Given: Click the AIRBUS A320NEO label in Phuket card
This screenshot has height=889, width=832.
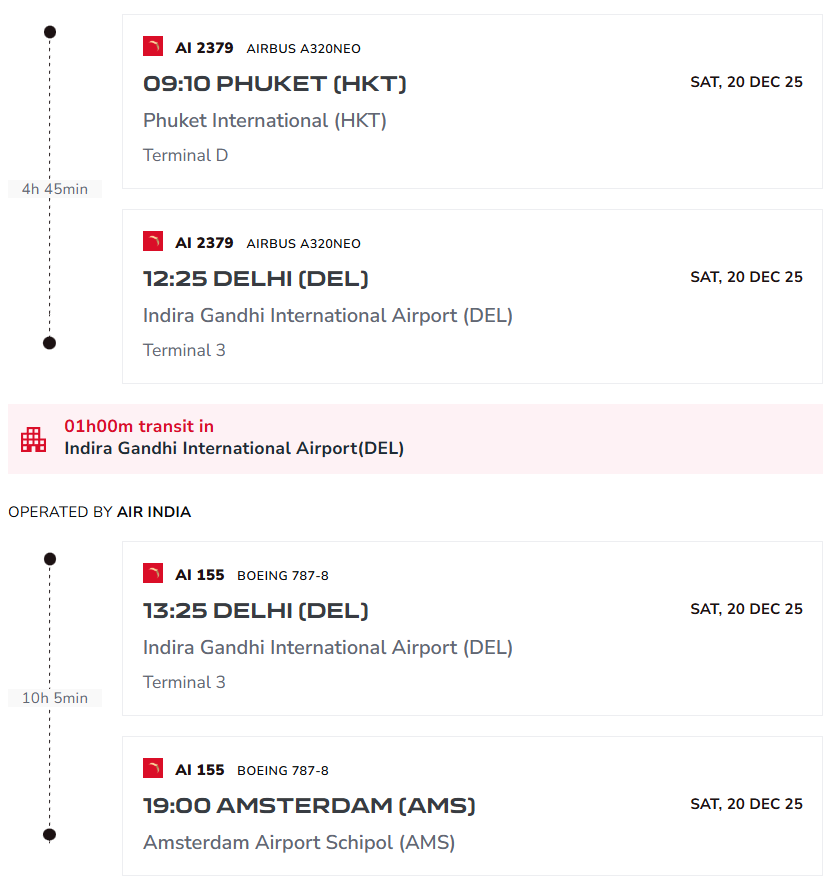Looking at the screenshot, I should [x=304, y=49].
